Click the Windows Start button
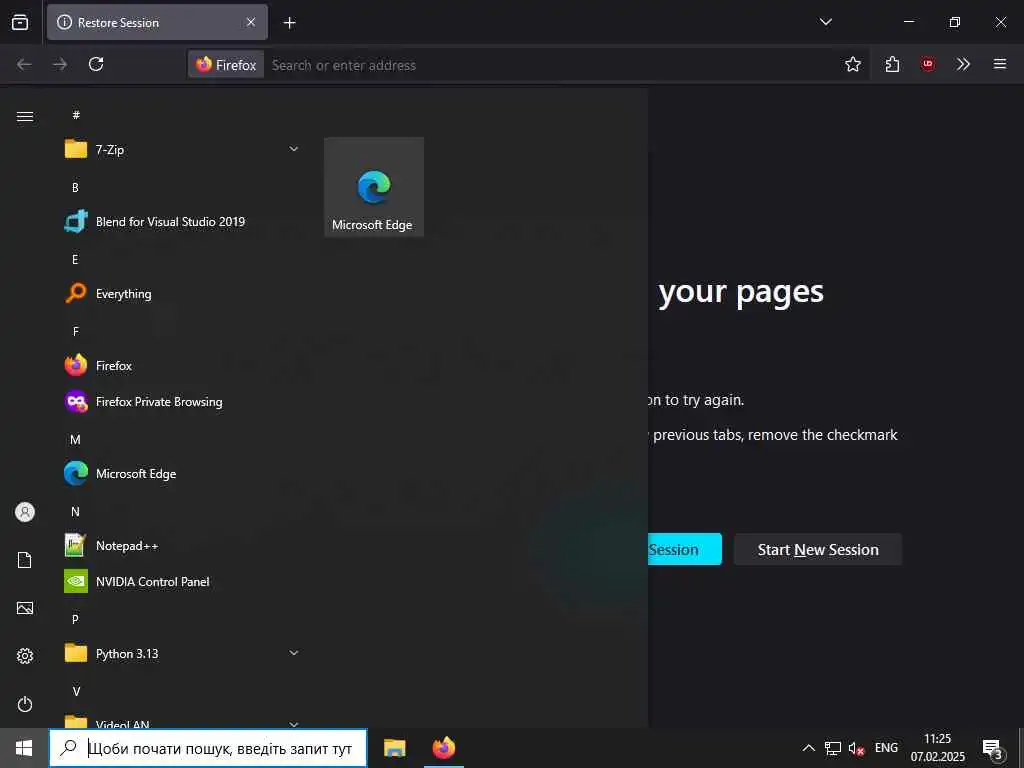 pyautogui.click(x=24, y=748)
